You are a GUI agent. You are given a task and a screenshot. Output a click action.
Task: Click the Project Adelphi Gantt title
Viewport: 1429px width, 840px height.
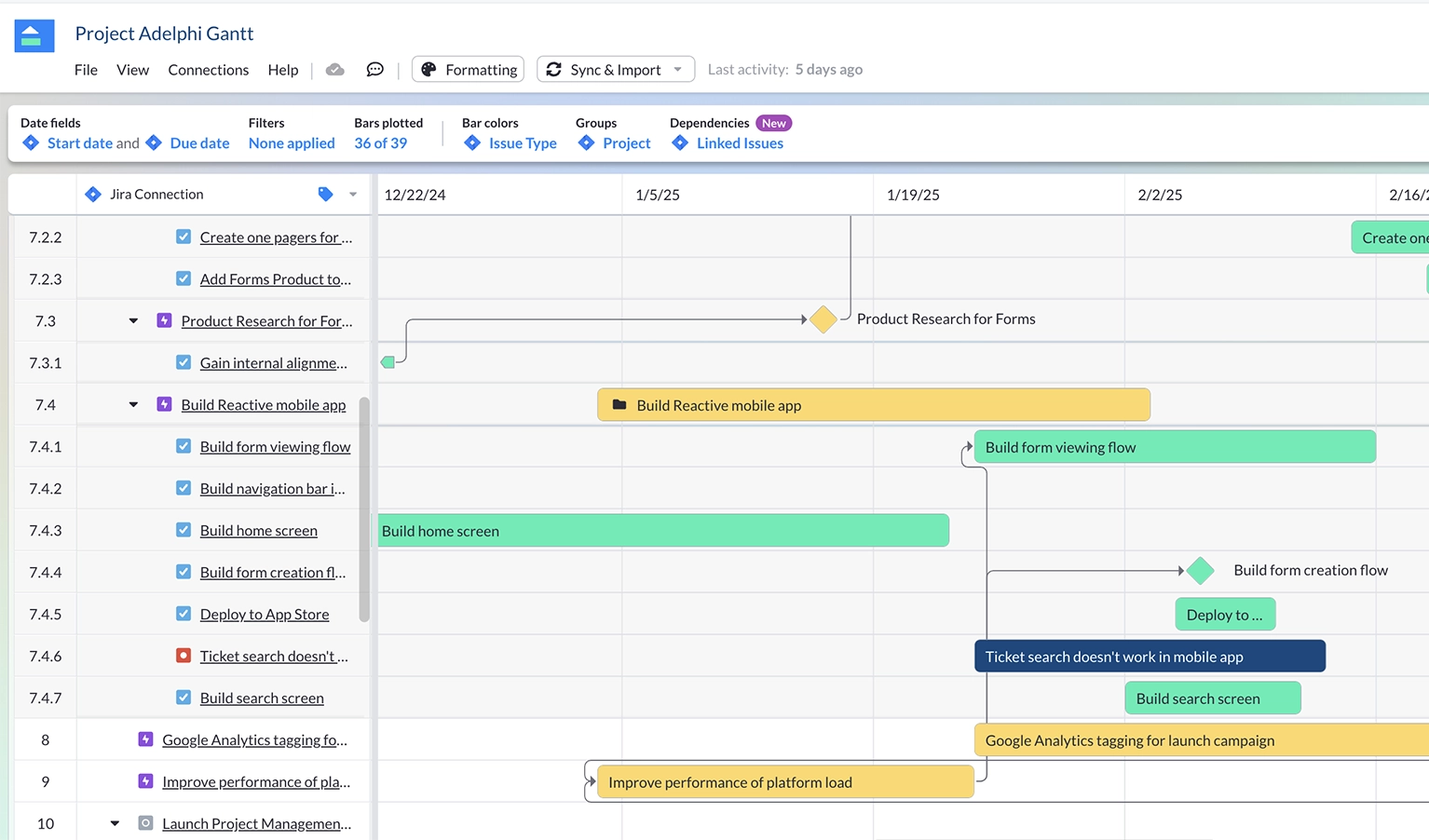[164, 34]
